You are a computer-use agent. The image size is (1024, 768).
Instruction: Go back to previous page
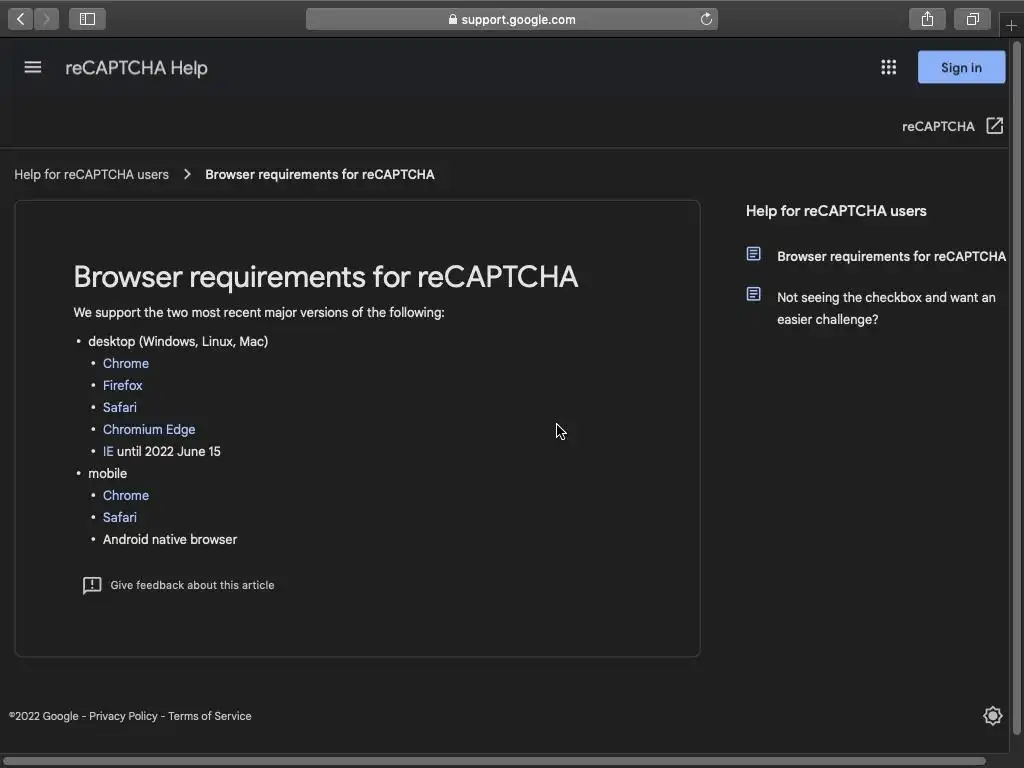[x=20, y=19]
